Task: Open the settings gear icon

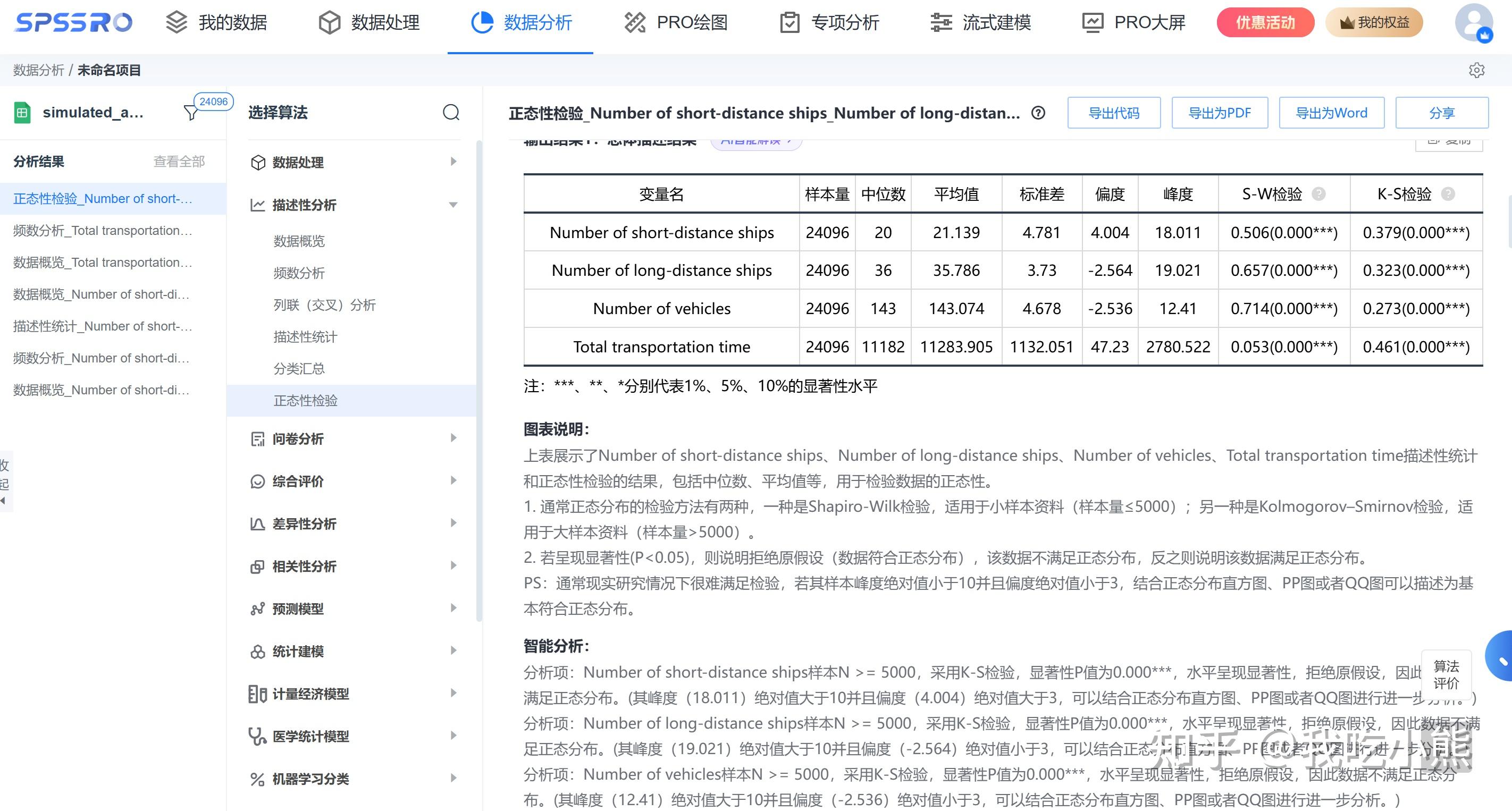Action: coord(1476,71)
